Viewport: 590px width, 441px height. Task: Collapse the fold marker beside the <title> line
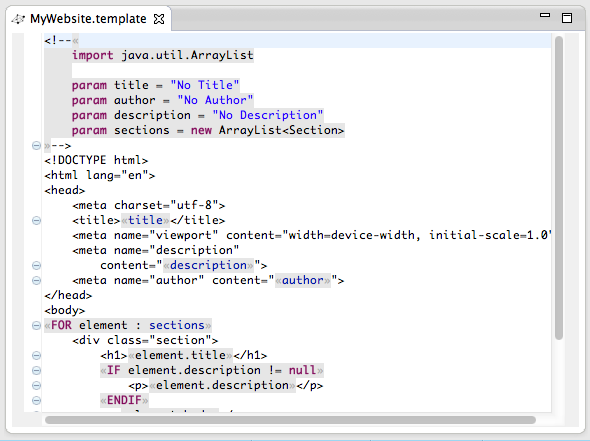36,220
